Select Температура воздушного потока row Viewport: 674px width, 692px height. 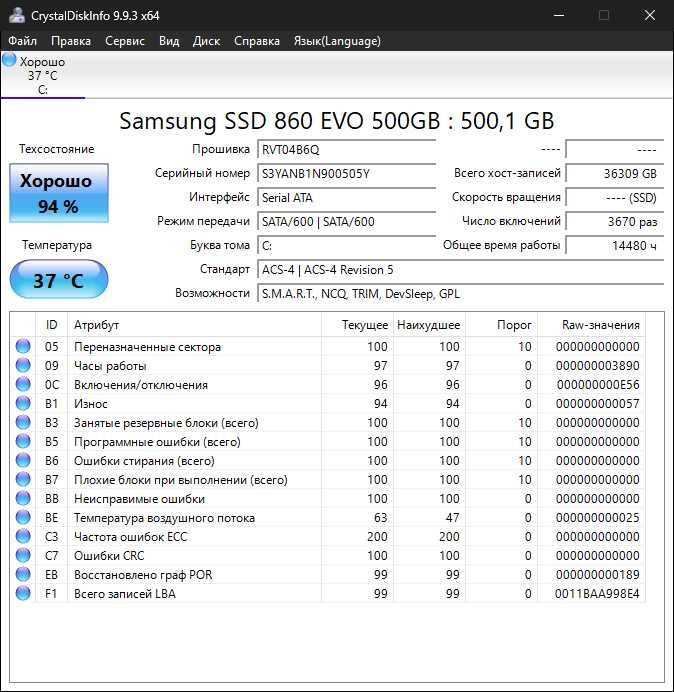click(x=328, y=517)
